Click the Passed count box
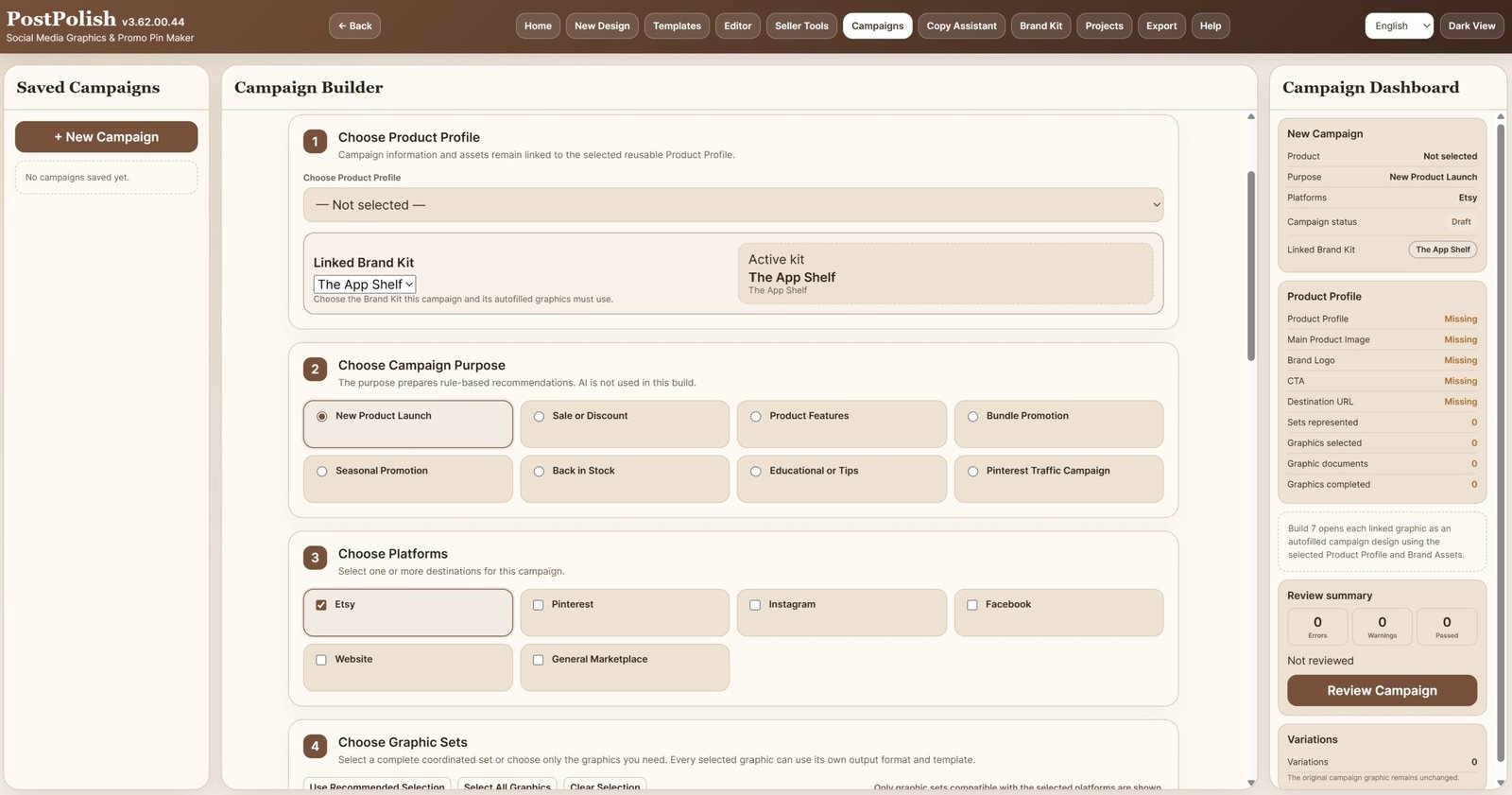Image resolution: width=1512 pixels, height=795 pixels. click(x=1447, y=627)
